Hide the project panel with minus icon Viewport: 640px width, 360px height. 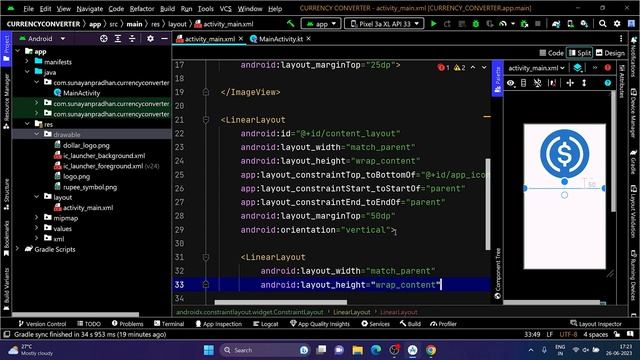click(164, 38)
